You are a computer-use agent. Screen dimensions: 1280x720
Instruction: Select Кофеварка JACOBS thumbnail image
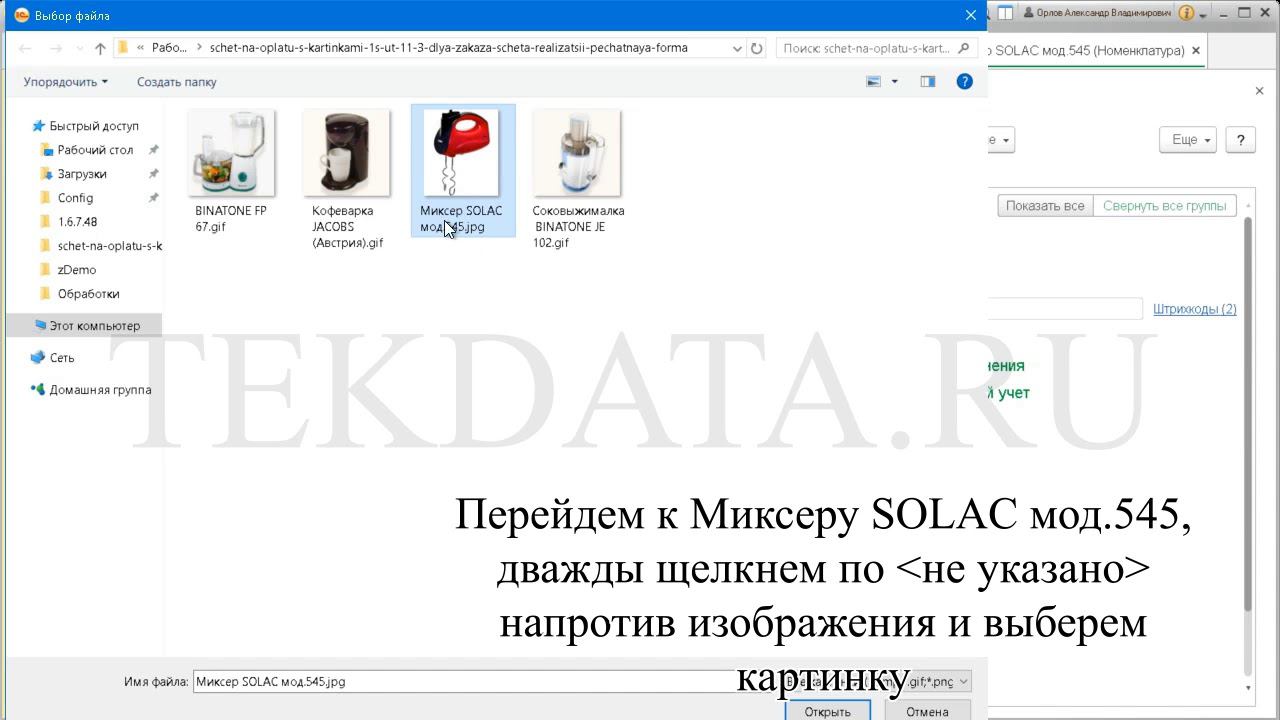pos(346,153)
